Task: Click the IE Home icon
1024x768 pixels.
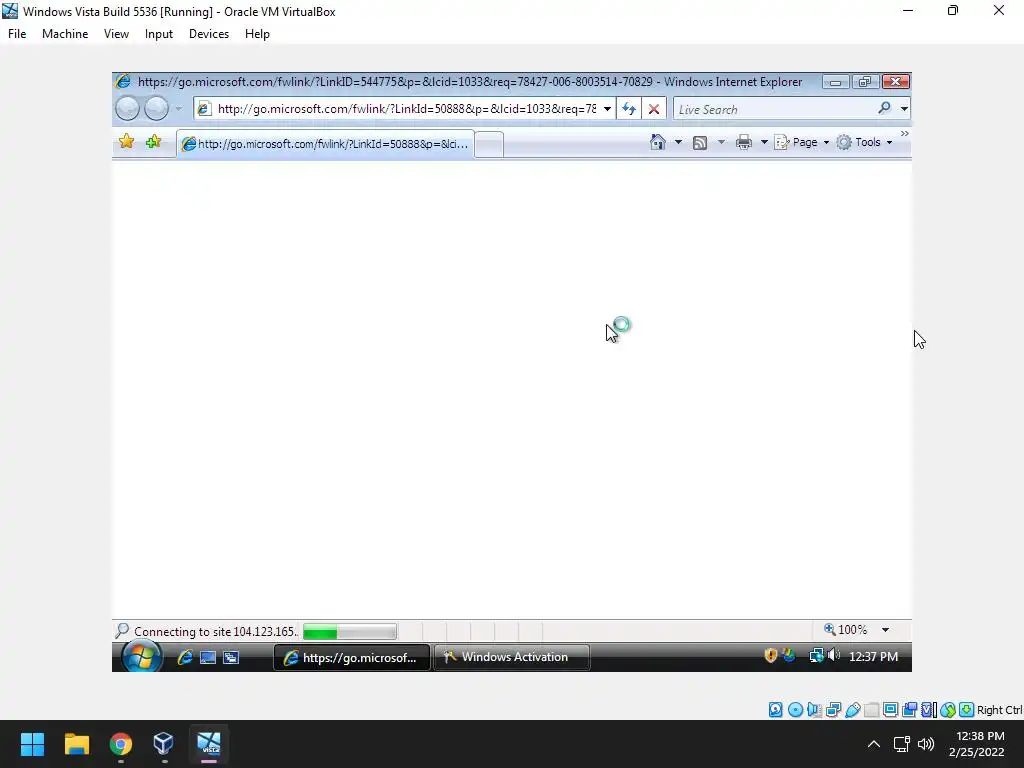Action: point(658,142)
